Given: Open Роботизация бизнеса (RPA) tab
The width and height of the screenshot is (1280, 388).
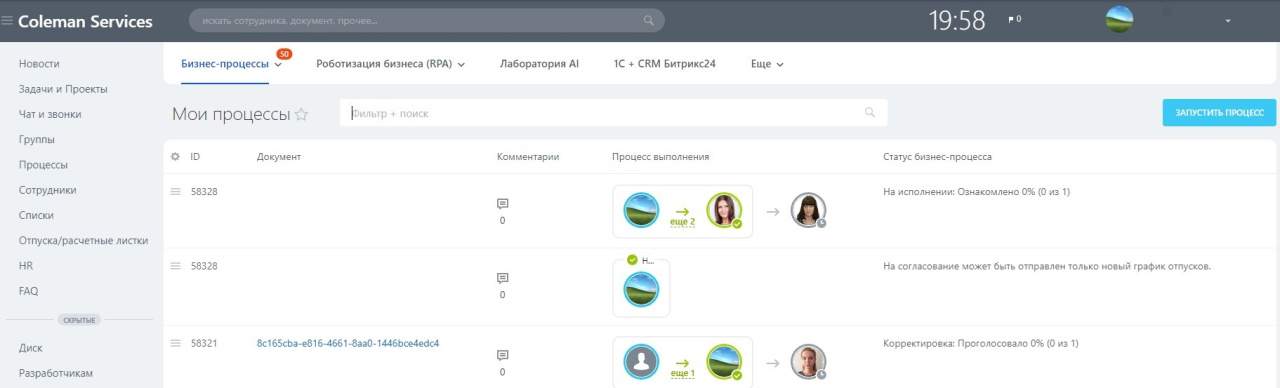Looking at the screenshot, I should 385,63.
